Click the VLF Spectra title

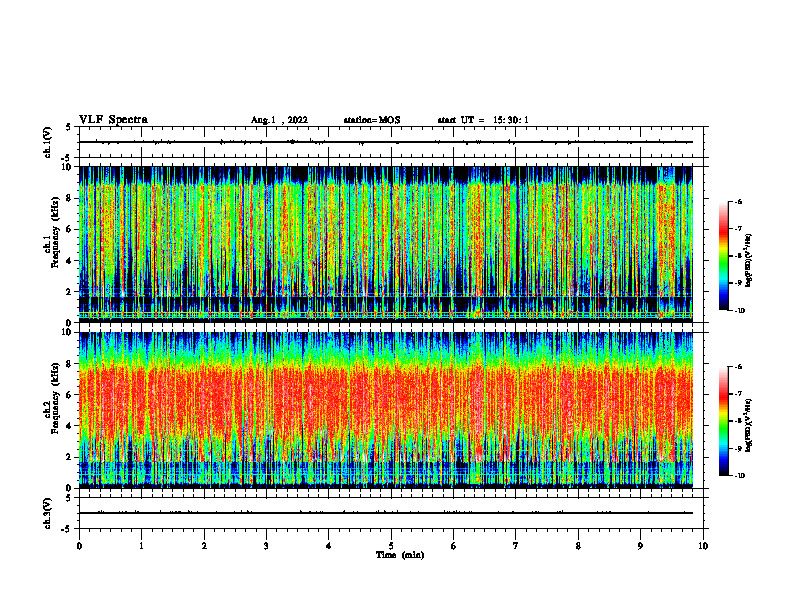[x=113, y=120]
